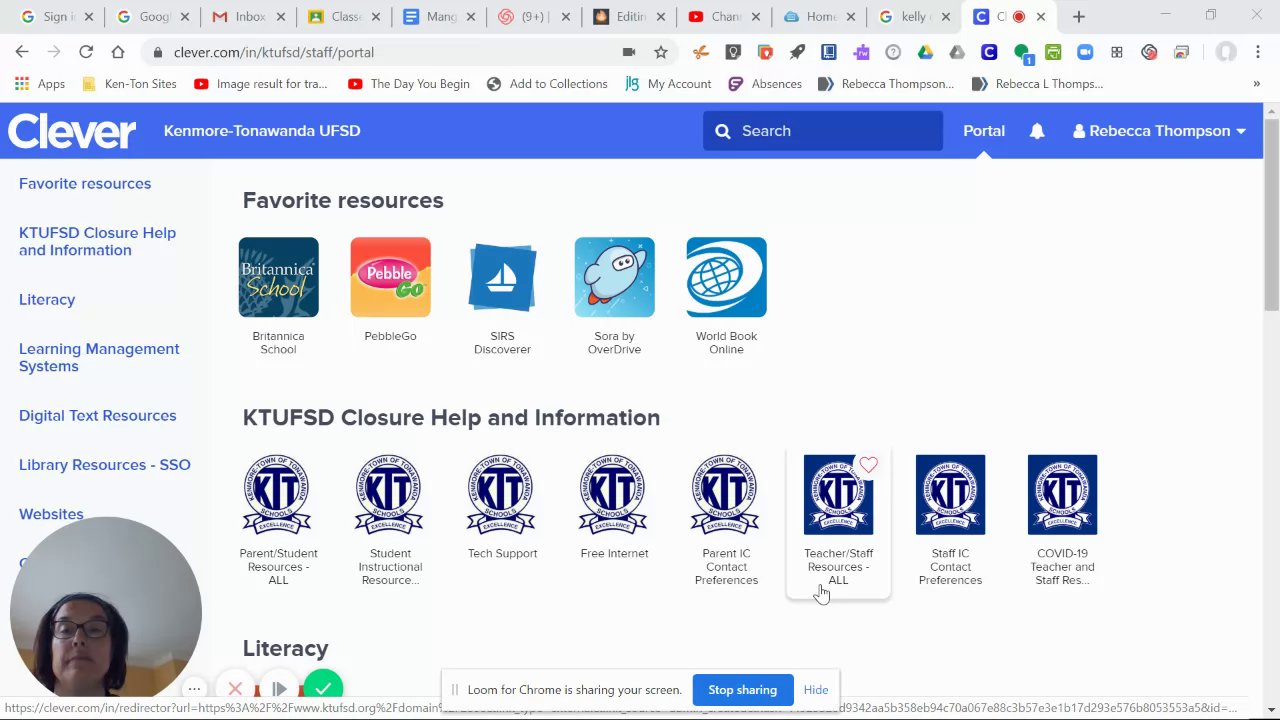Open Student Instructional Resource tile

click(390, 520)
